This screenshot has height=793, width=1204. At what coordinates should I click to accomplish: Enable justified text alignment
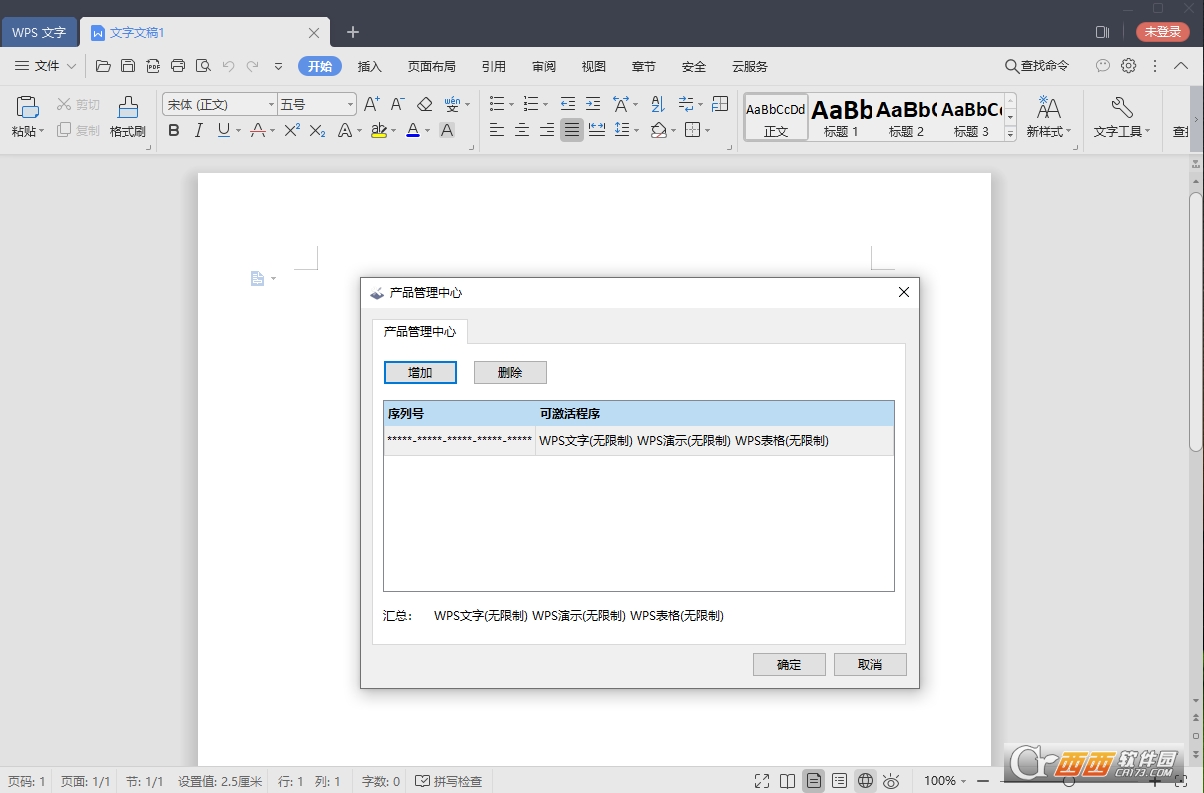click(x=571, y=130)
